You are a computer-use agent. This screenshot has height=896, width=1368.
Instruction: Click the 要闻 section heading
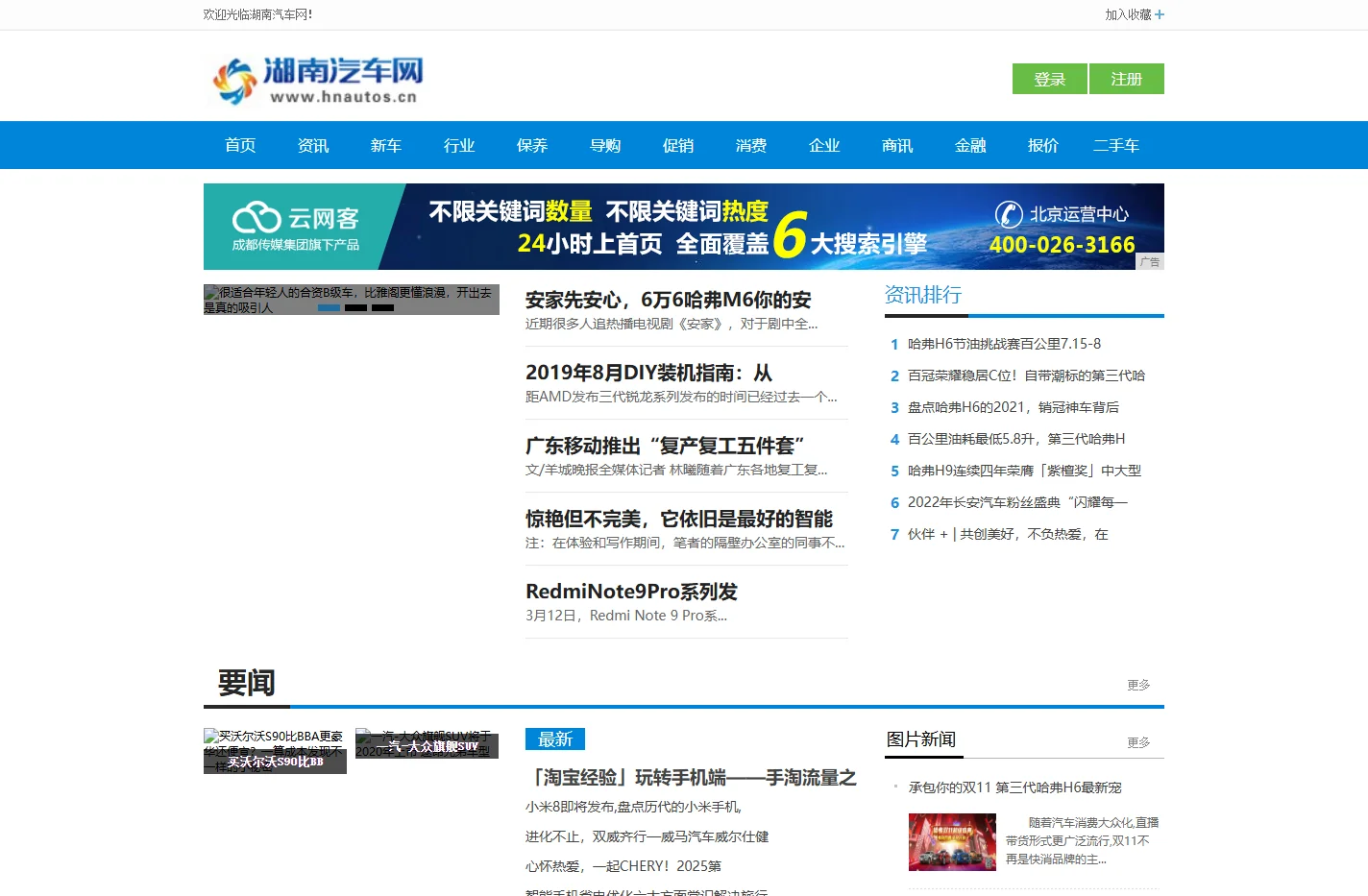click(247, 683)
